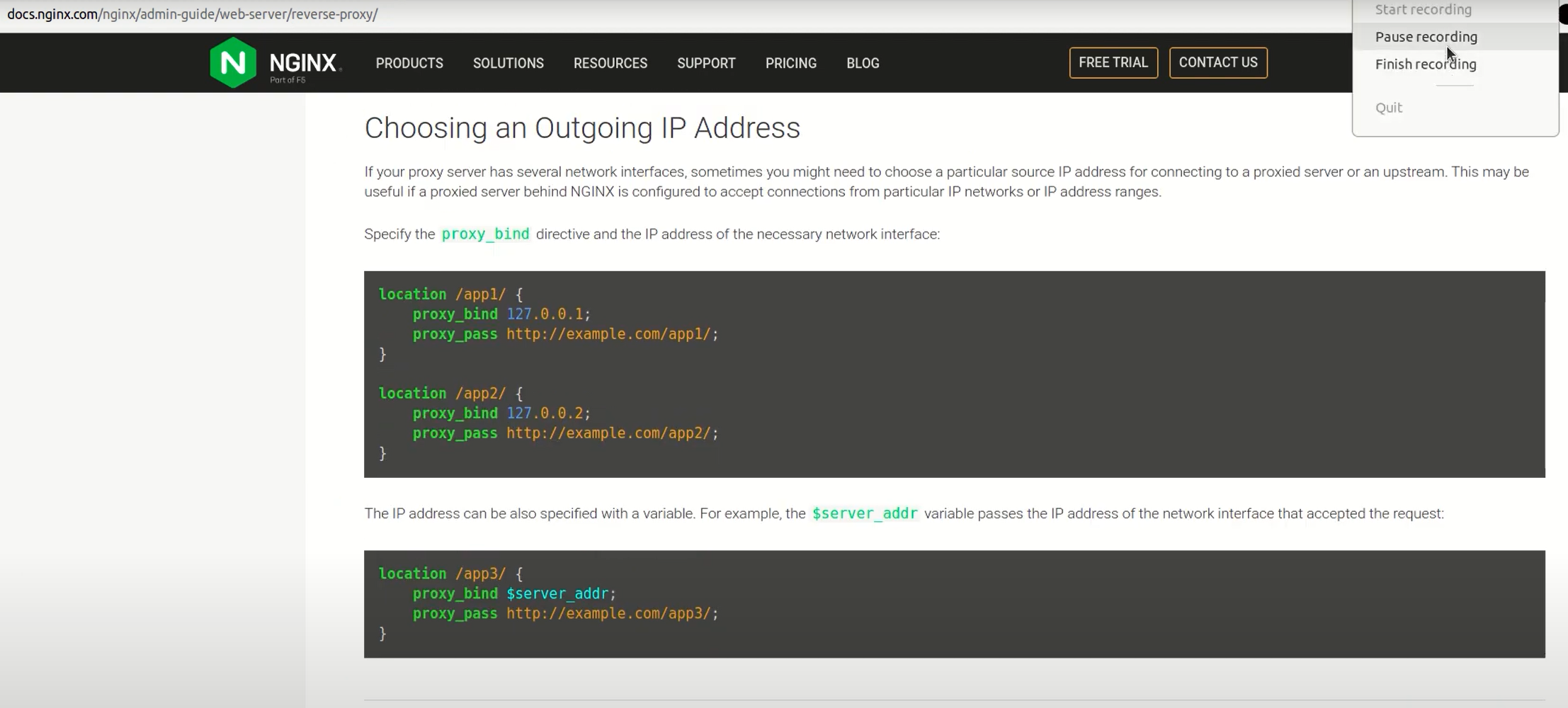Click 'location /app2/ {' code line
The width and height of the screenshot is (1568, 708).
[450, 393]
